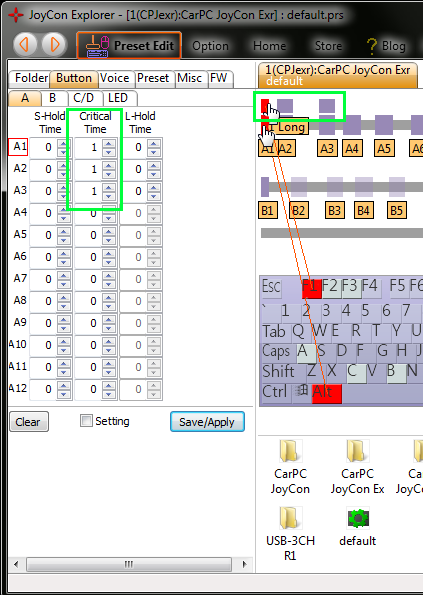
Task: Click the A6 S-Hold Time value field
Action: pyautogui.click(x=43, y=257)
